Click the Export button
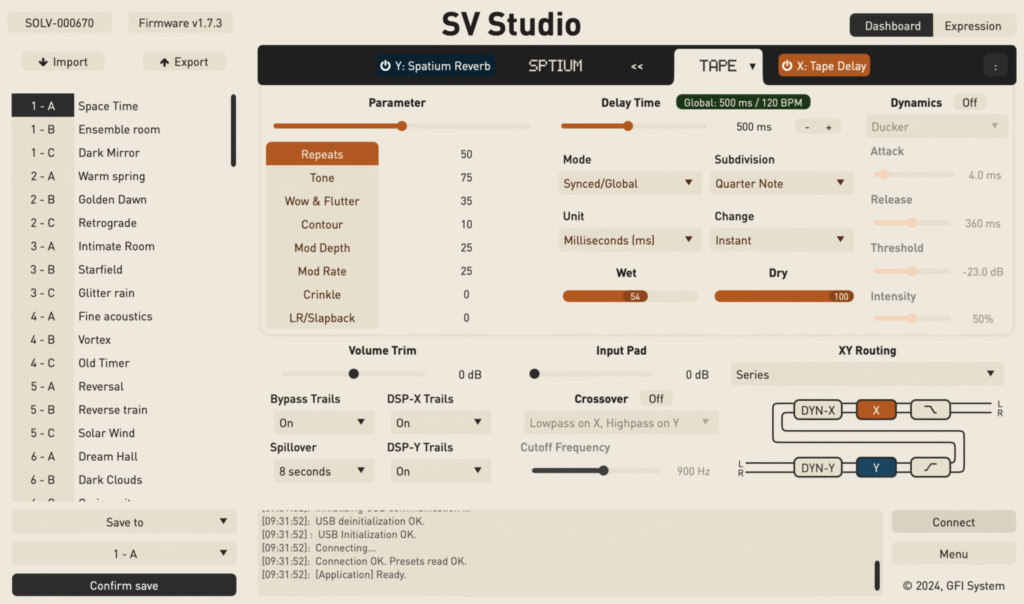This screenshot has width=1024, height=604. [184, 62]
